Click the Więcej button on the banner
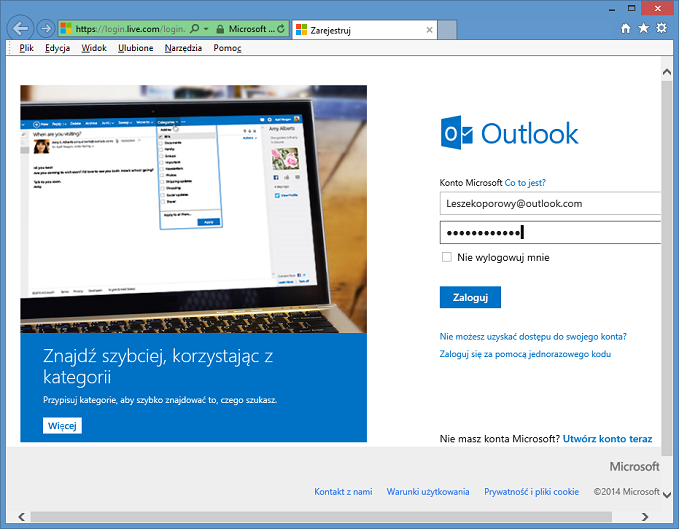The width and height of the screenshot is (679, 529). pyautogui.click(x=62, y=426)
